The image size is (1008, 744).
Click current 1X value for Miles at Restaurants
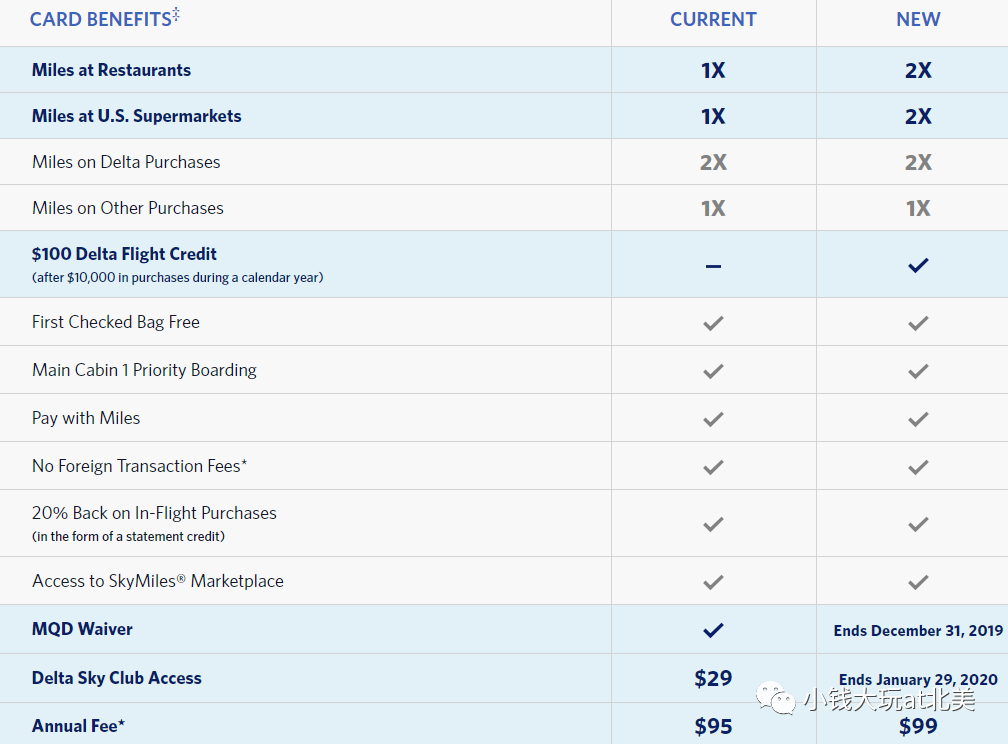pos(713,70)
